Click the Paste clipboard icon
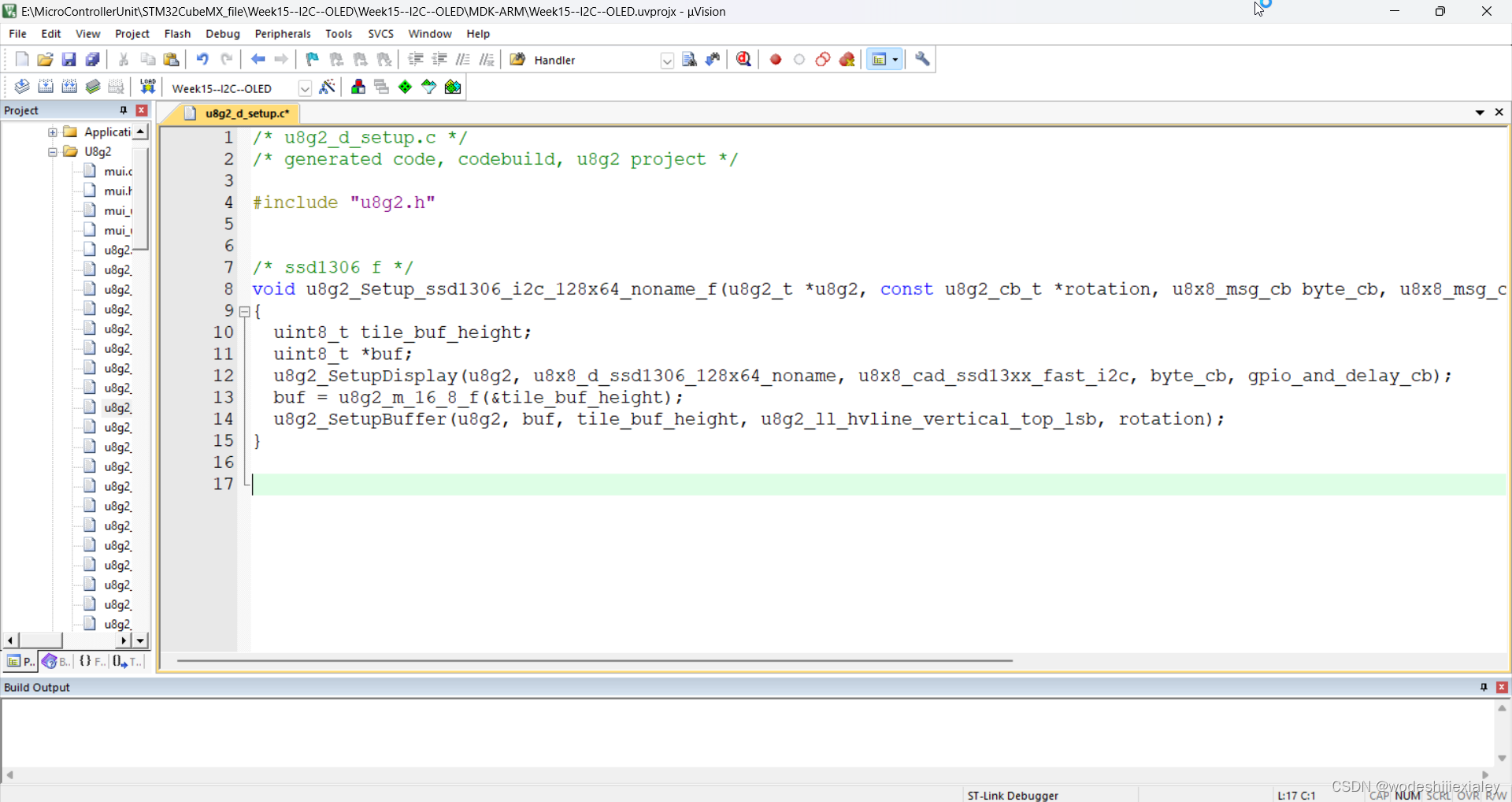 click(171, 60)
